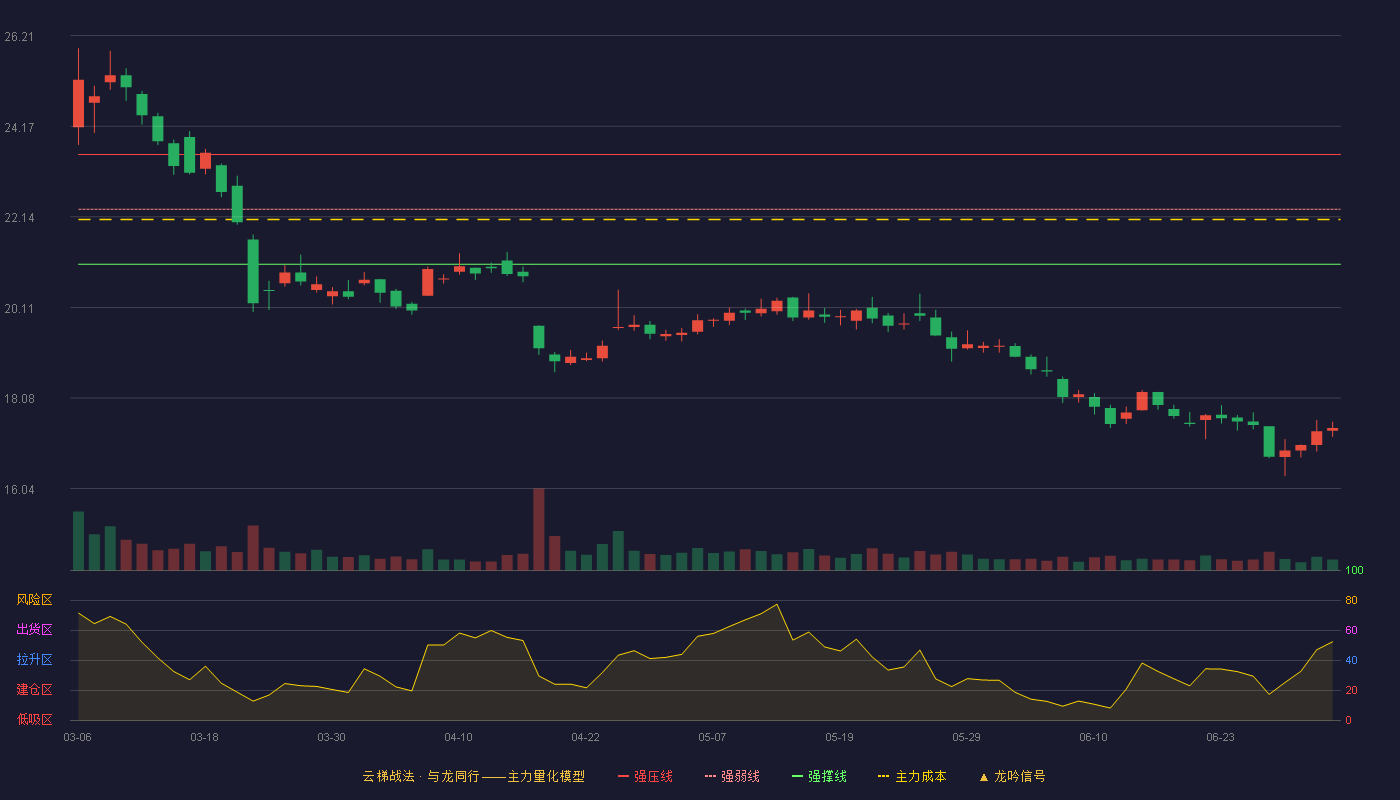The height and width of the screenshot is (800, 1400).
Task: Toggle the 强弱线 legend item
Action: tap(732, 776)
